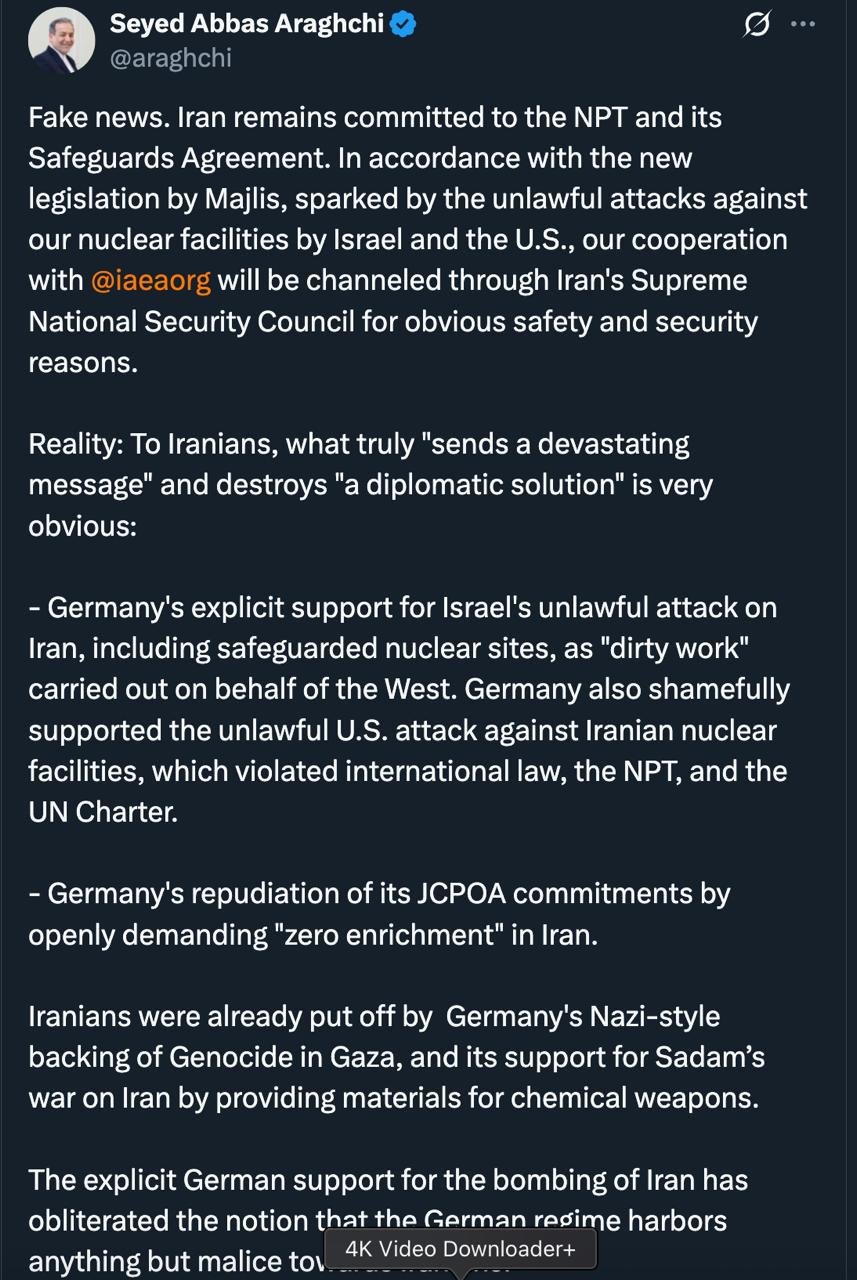Image resolution: width=857 pixels, height=1280 pixels.
Task: Open the @araghchi handle link
Action: [x=170, y=58]
